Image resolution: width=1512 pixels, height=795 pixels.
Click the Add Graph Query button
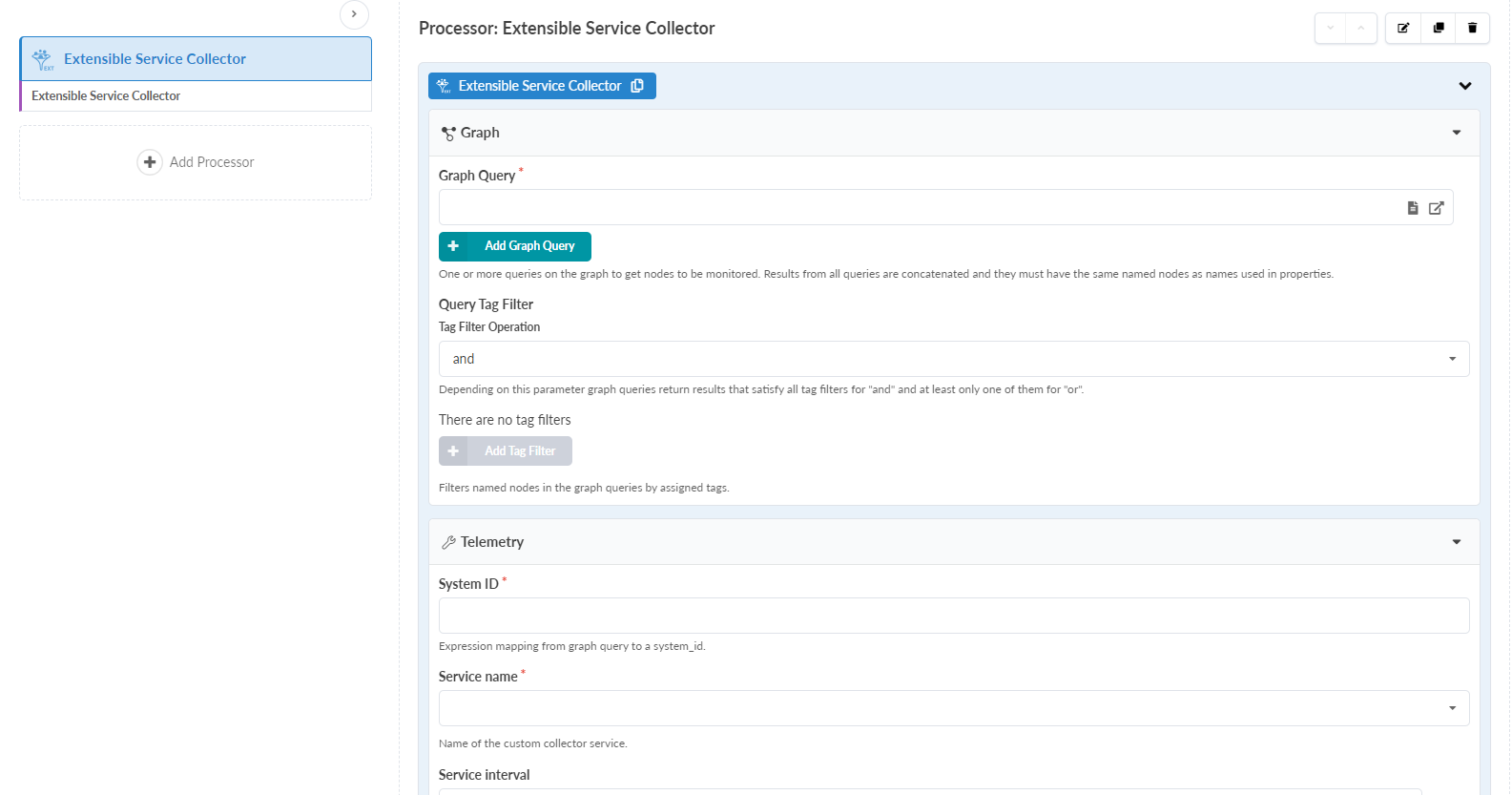click(x=515, y=246)
